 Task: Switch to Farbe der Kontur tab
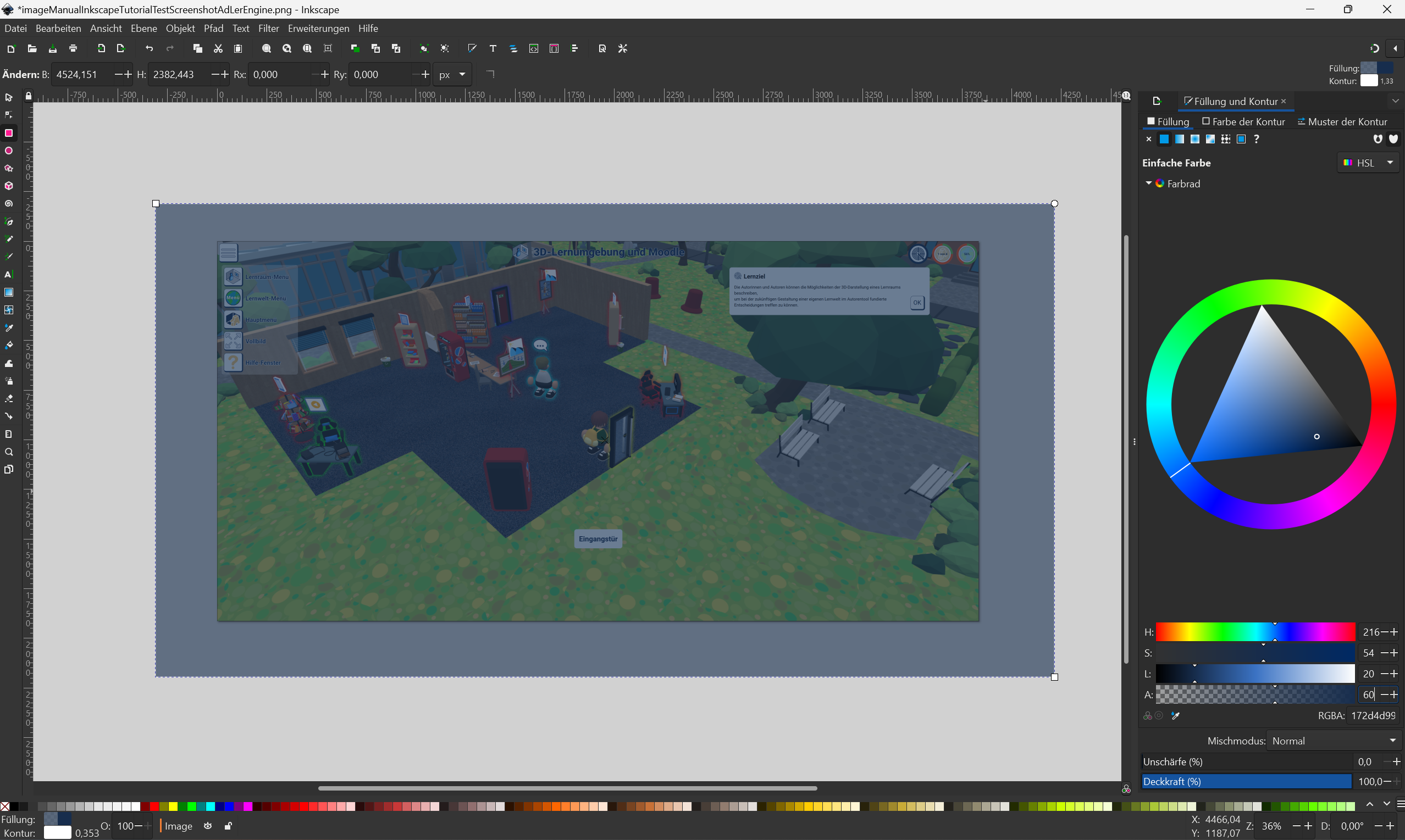1243,122
